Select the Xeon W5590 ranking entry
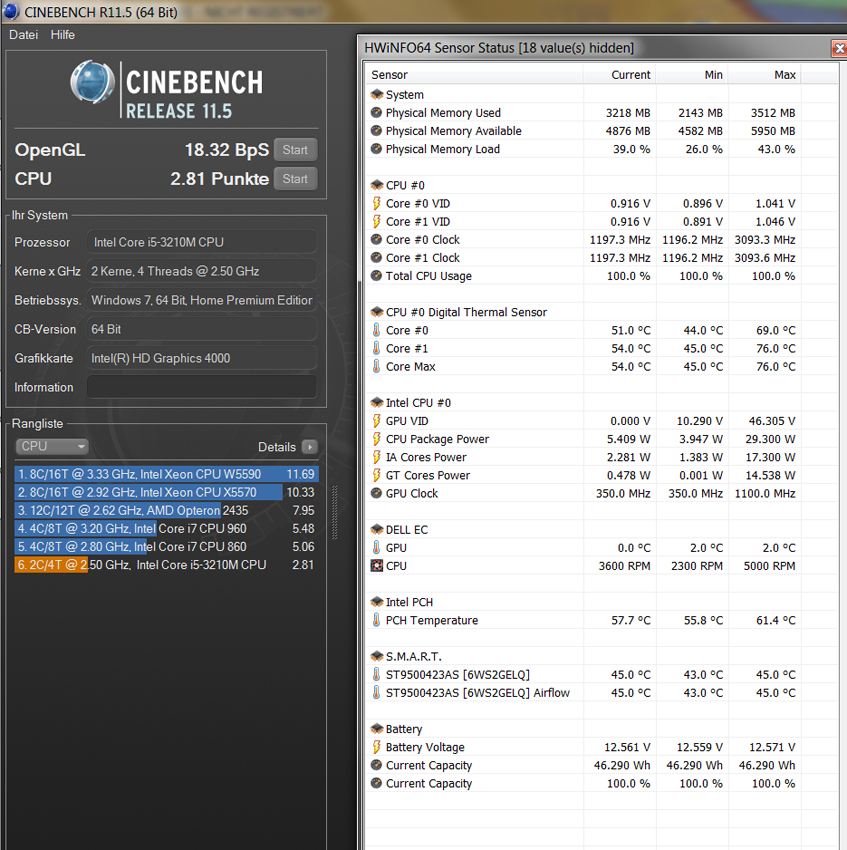 (x=166, y=474)
